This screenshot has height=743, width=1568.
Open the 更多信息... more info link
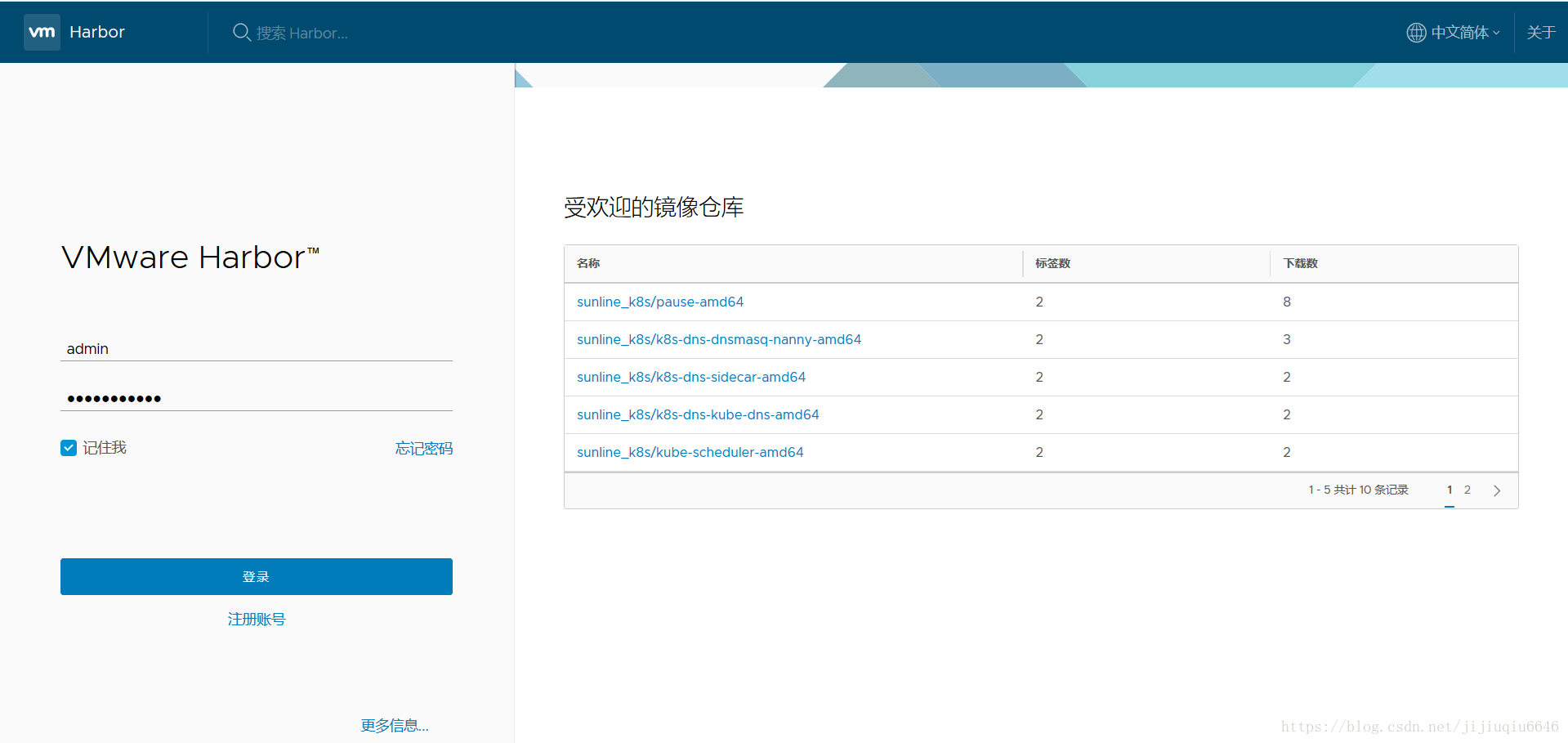point(395,726)
